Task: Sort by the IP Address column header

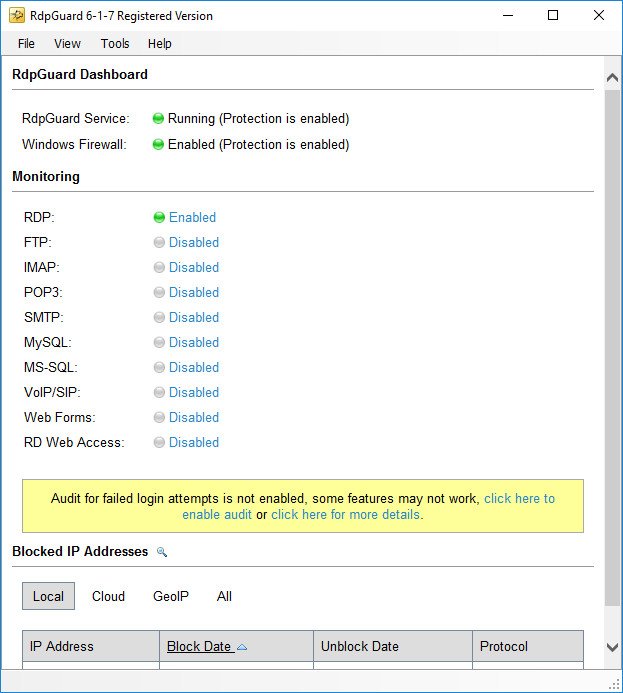Action: click(91, 647)
